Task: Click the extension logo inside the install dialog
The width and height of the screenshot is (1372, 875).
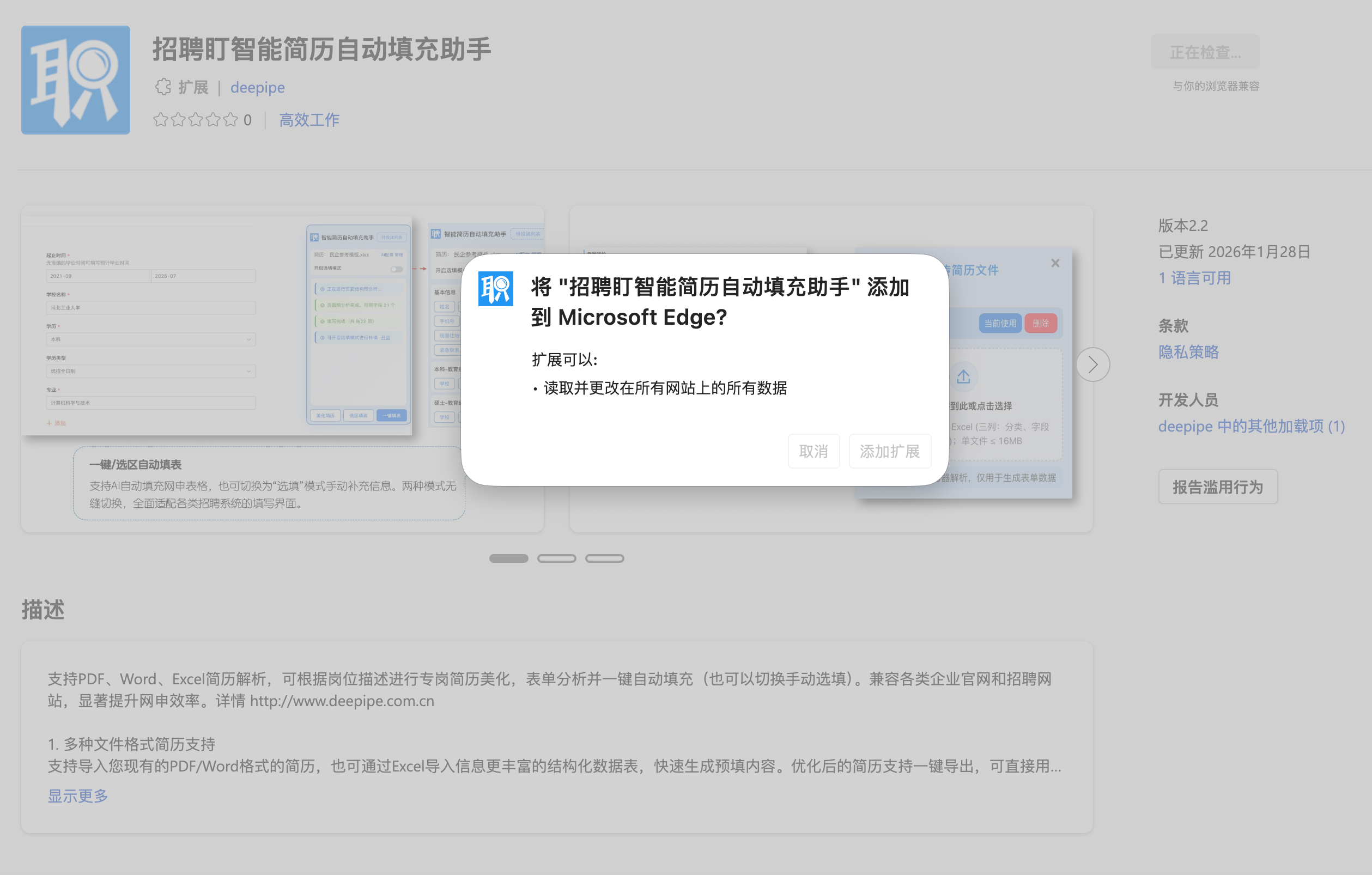Action: 496,290
